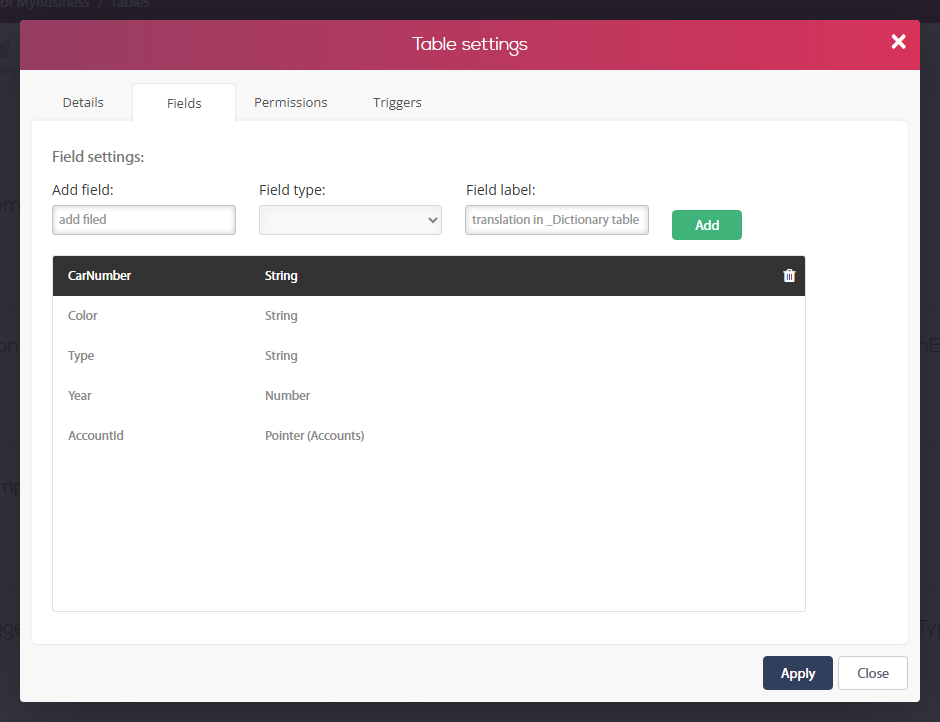The height and width of the screenshot is (722, 940).
Task: Click the String type of CarNumber
Action: 281,276
